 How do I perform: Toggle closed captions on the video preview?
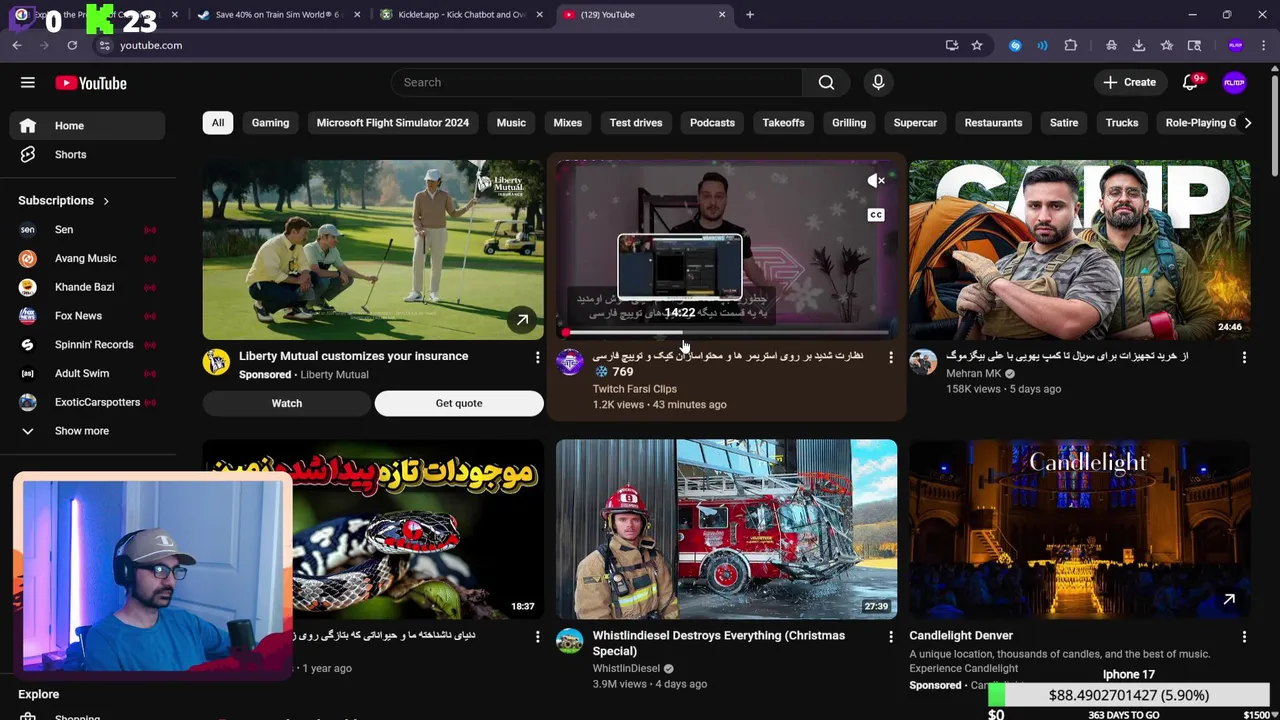(876, 215)
